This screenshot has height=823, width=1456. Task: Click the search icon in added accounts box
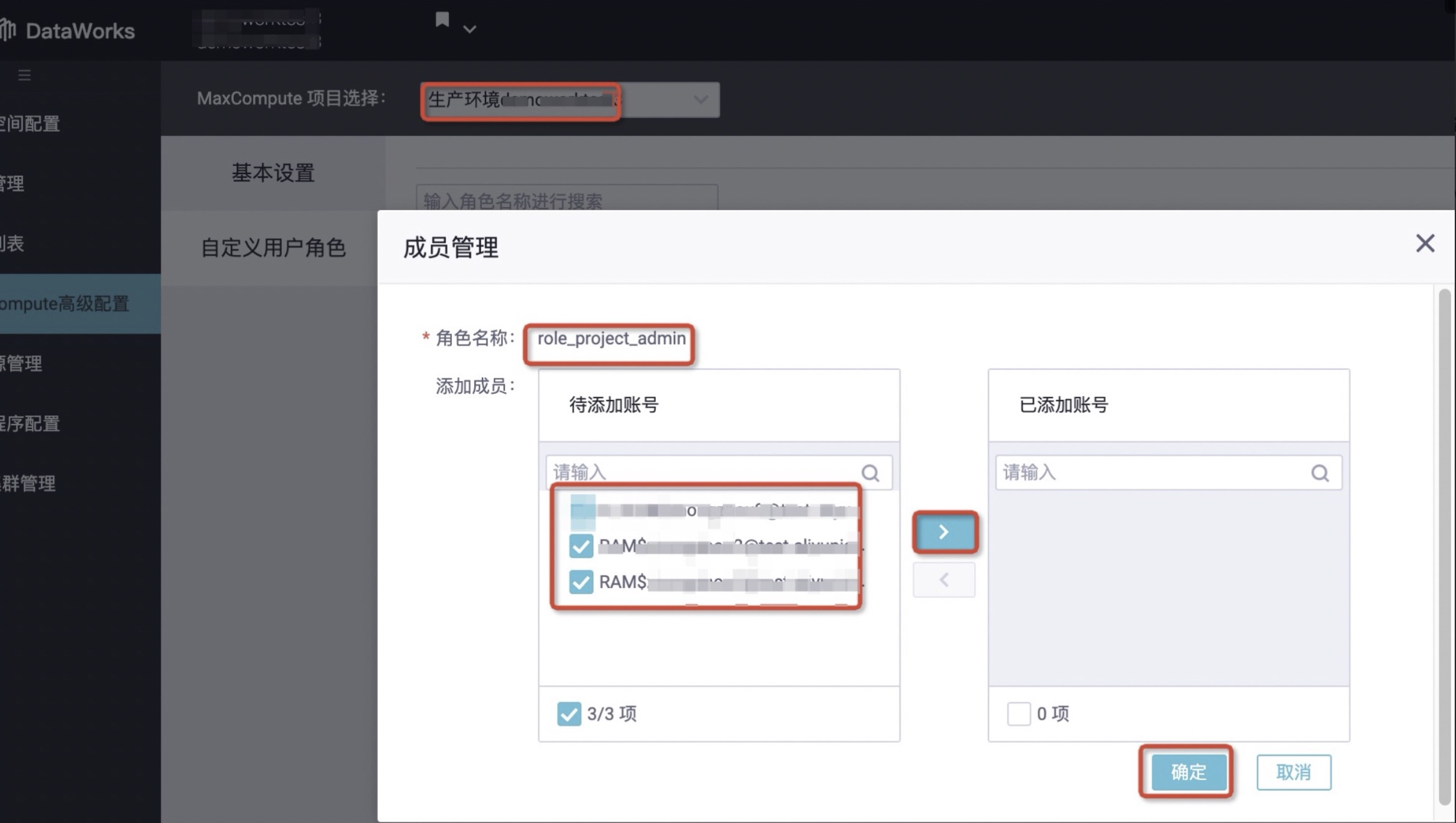pos(1320,473)
